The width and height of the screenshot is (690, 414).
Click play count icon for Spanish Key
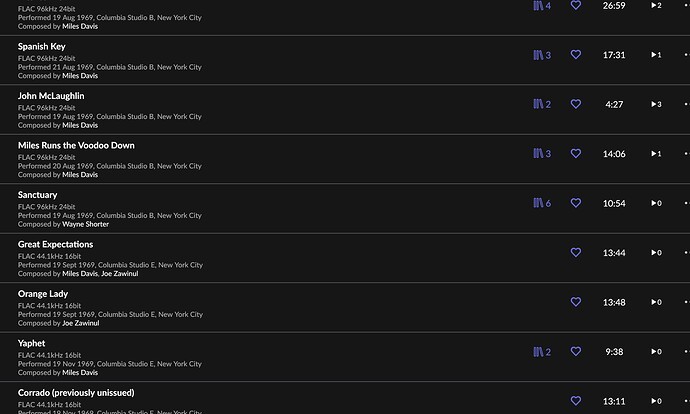click(656, 55)
